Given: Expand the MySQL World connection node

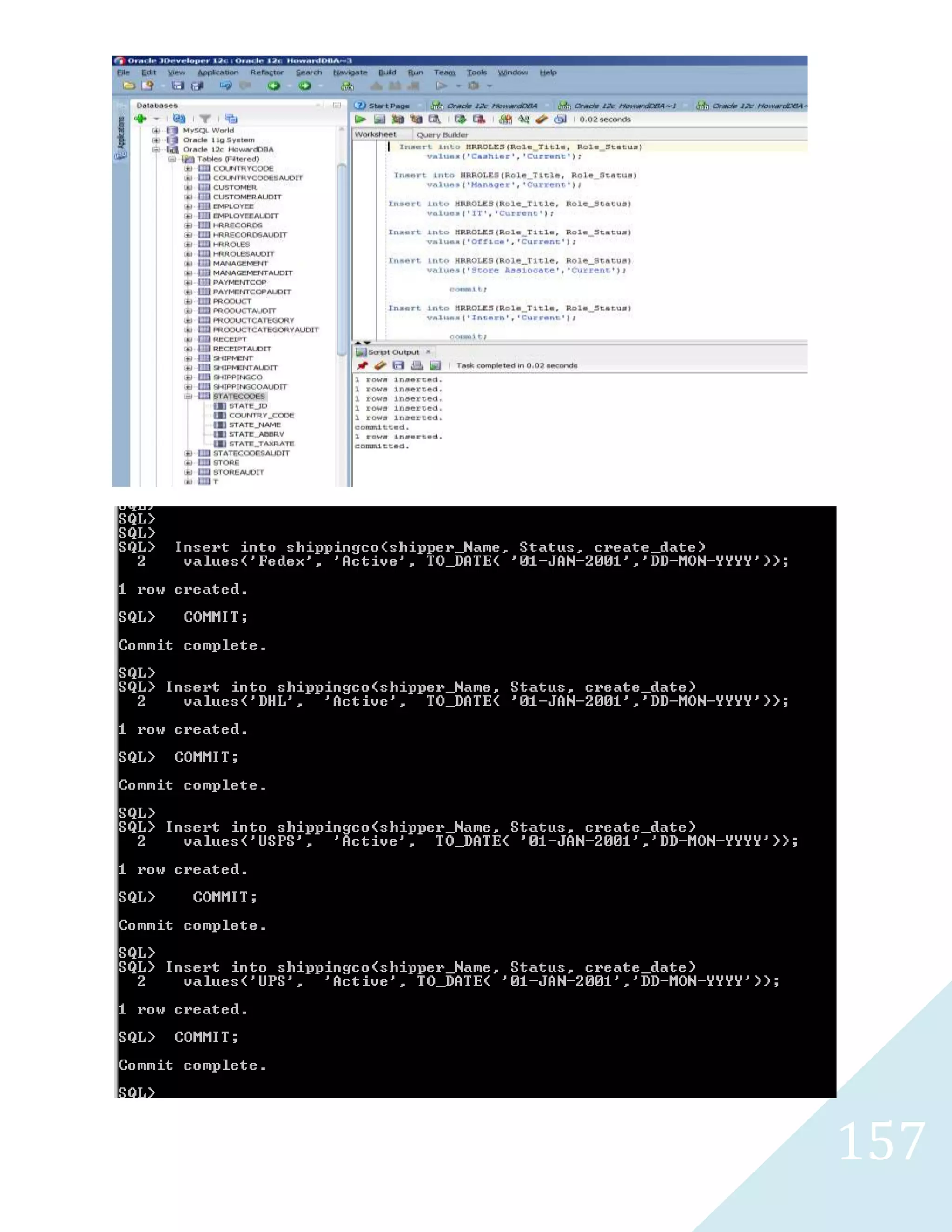Looking at the screenshot, I should tap(156, 130).
